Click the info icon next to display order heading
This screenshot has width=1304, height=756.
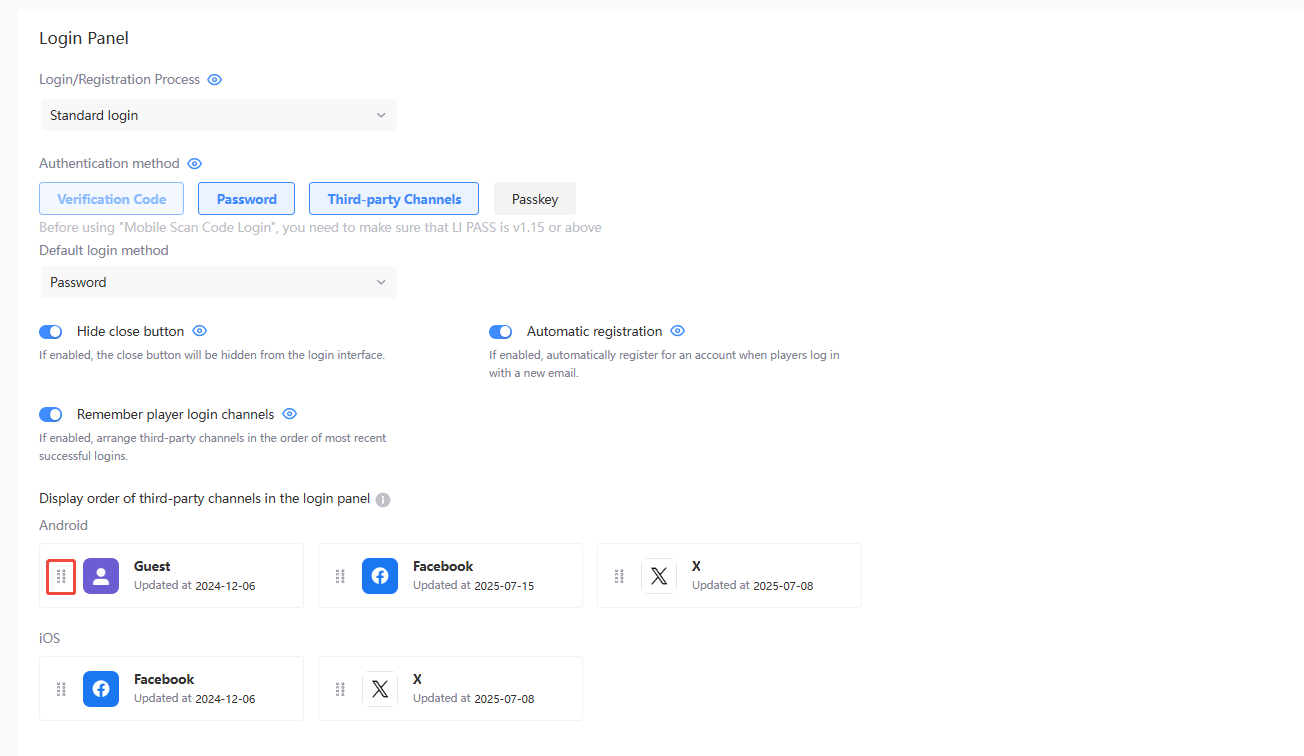[x=383, y=499]
